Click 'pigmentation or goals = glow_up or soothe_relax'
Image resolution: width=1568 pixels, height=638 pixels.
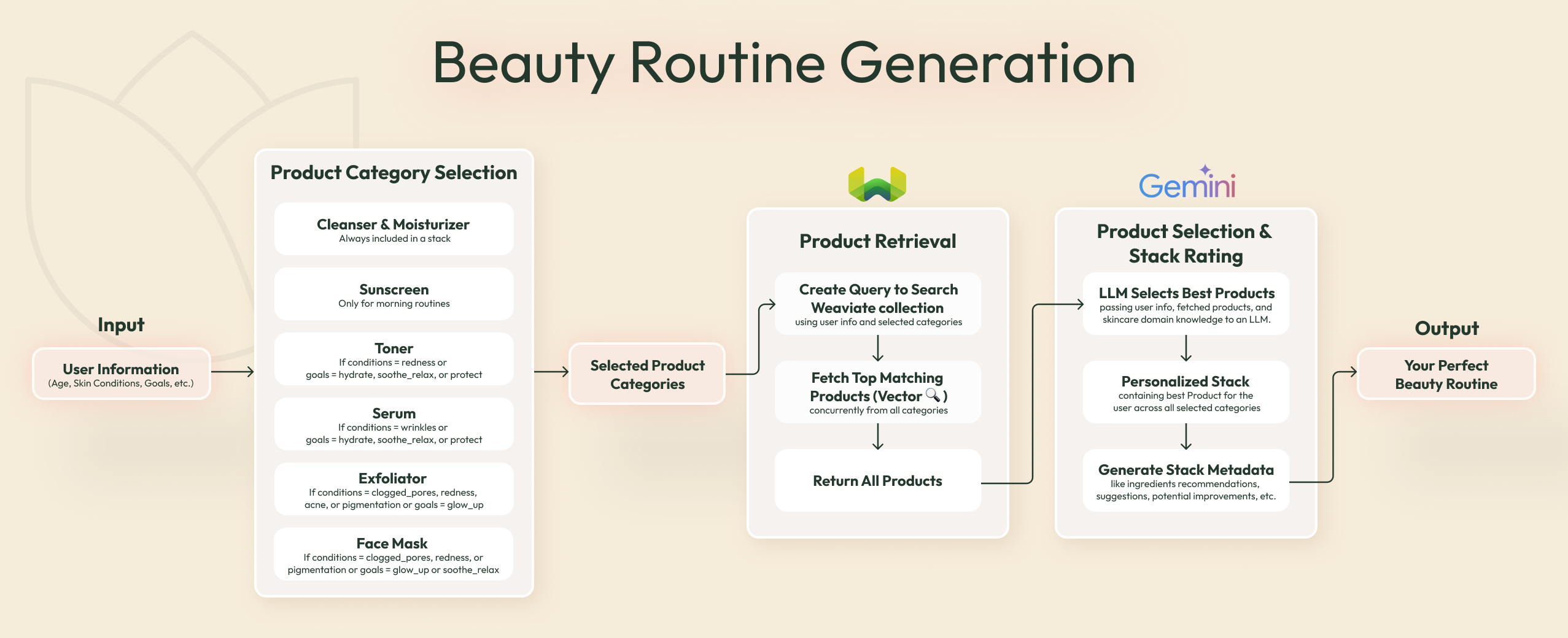[x=393, y=570]
